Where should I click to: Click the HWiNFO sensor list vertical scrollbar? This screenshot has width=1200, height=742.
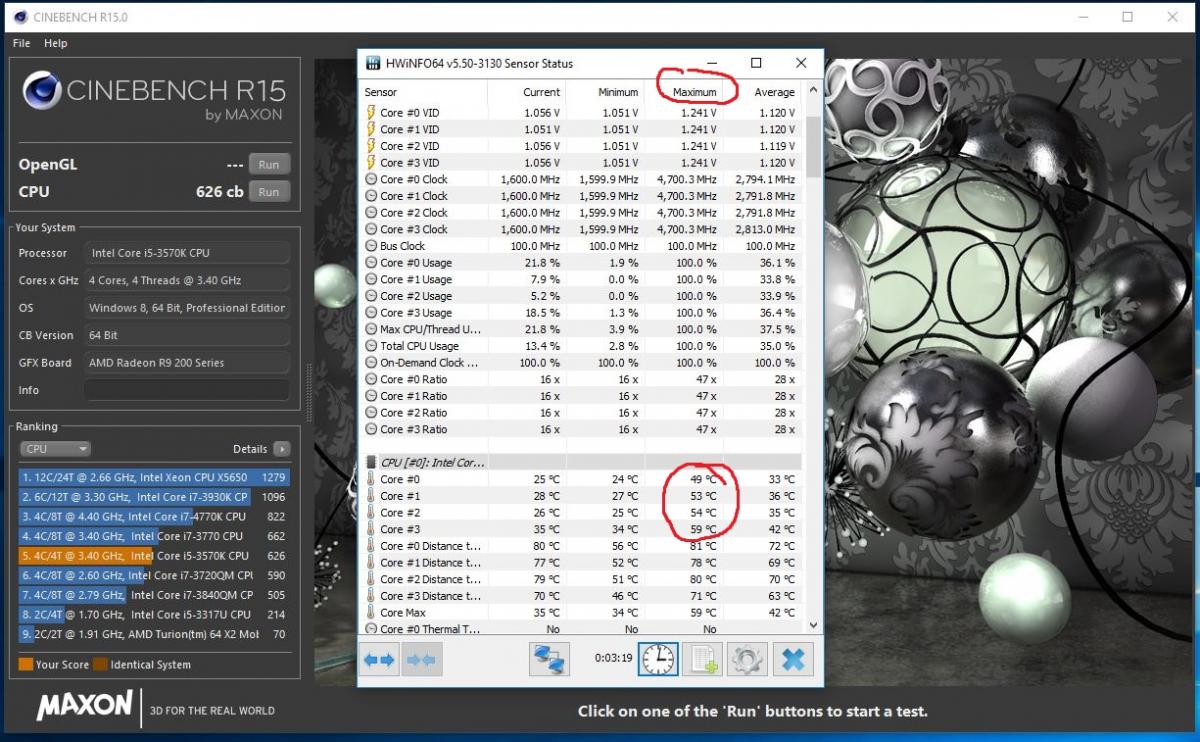click(813, 358)
